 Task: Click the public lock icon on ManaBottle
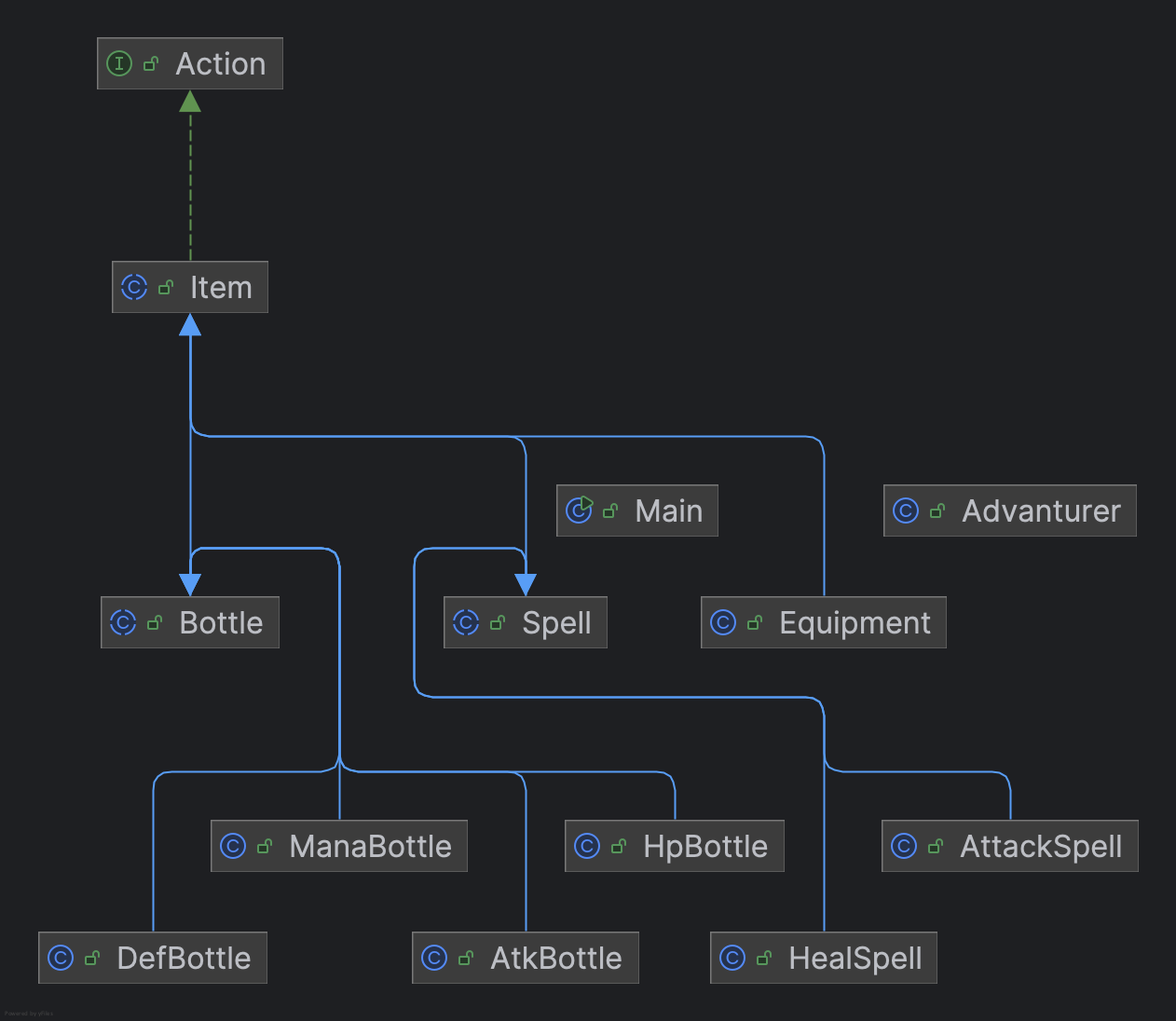coord(265,846)
